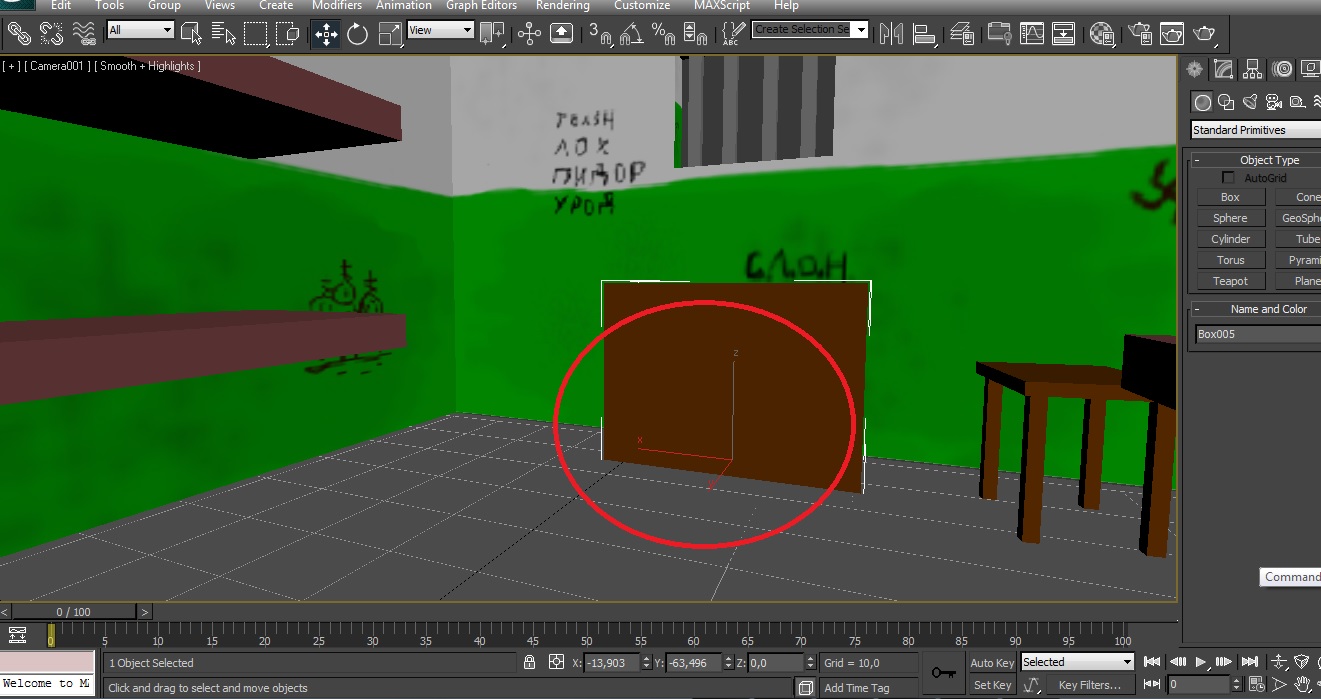Select the Lights category icon
Viewport: 1321px width, 699px height.
point(1250,102)
